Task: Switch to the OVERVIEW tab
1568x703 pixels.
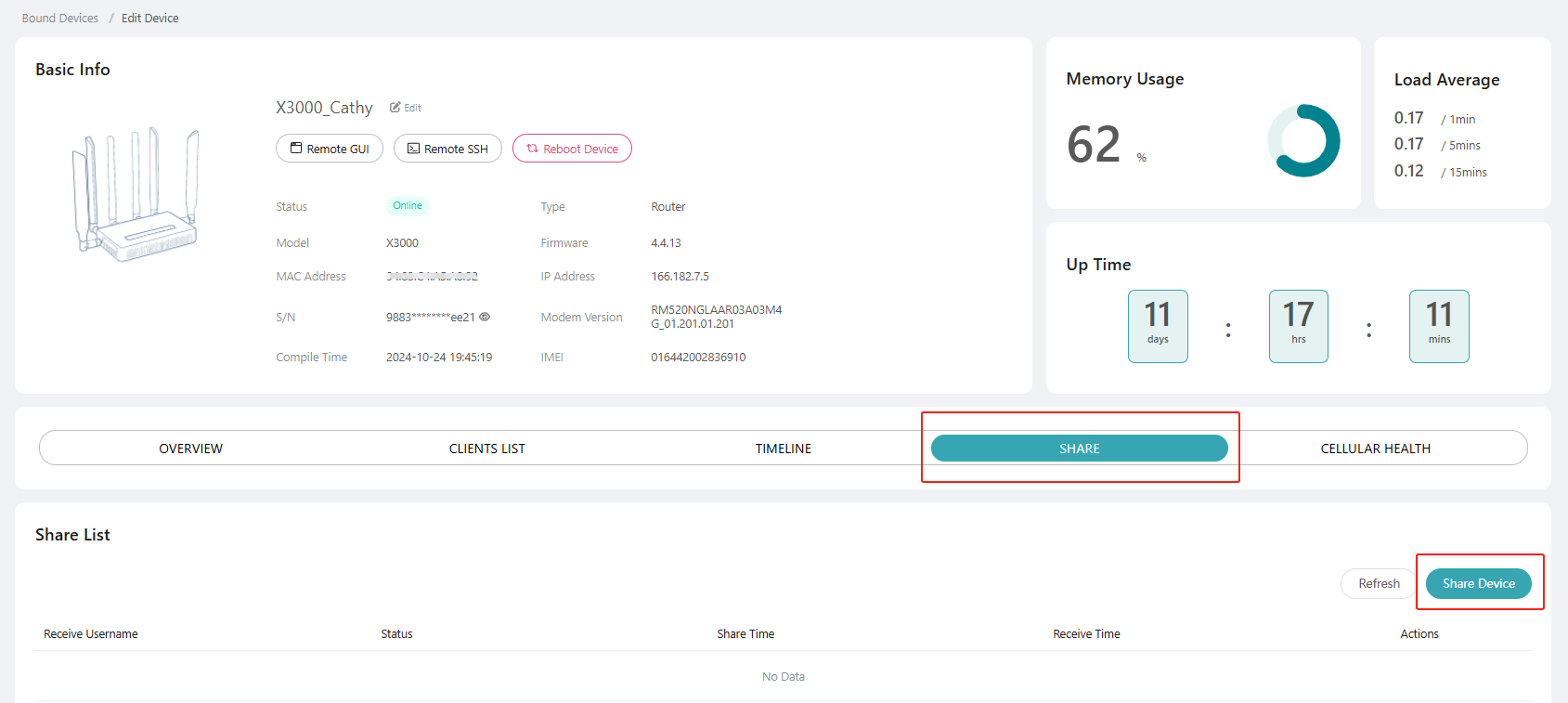Action: tap(190, 449)
